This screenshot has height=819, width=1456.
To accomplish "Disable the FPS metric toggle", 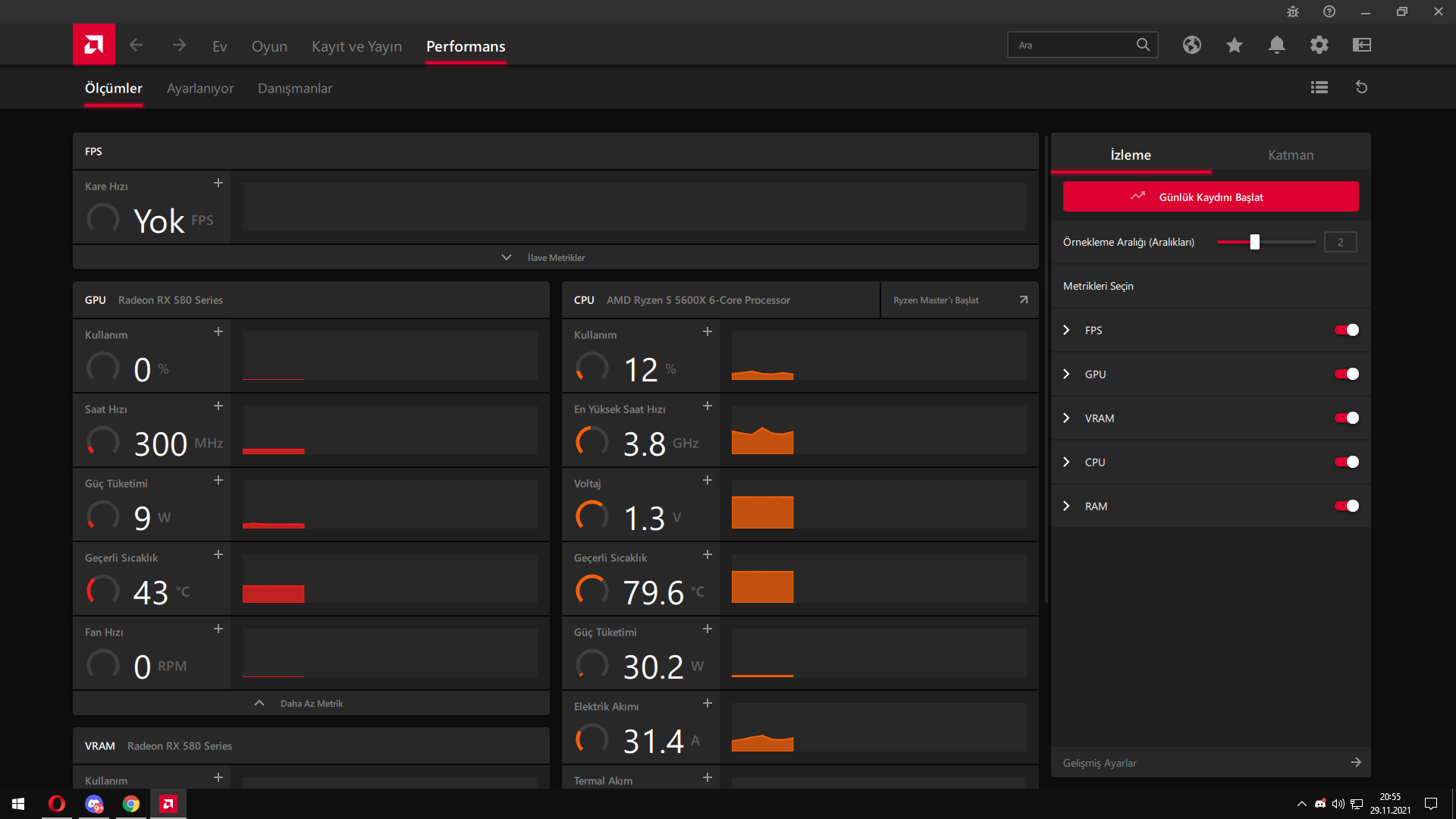I will (x=1346, y=330).
